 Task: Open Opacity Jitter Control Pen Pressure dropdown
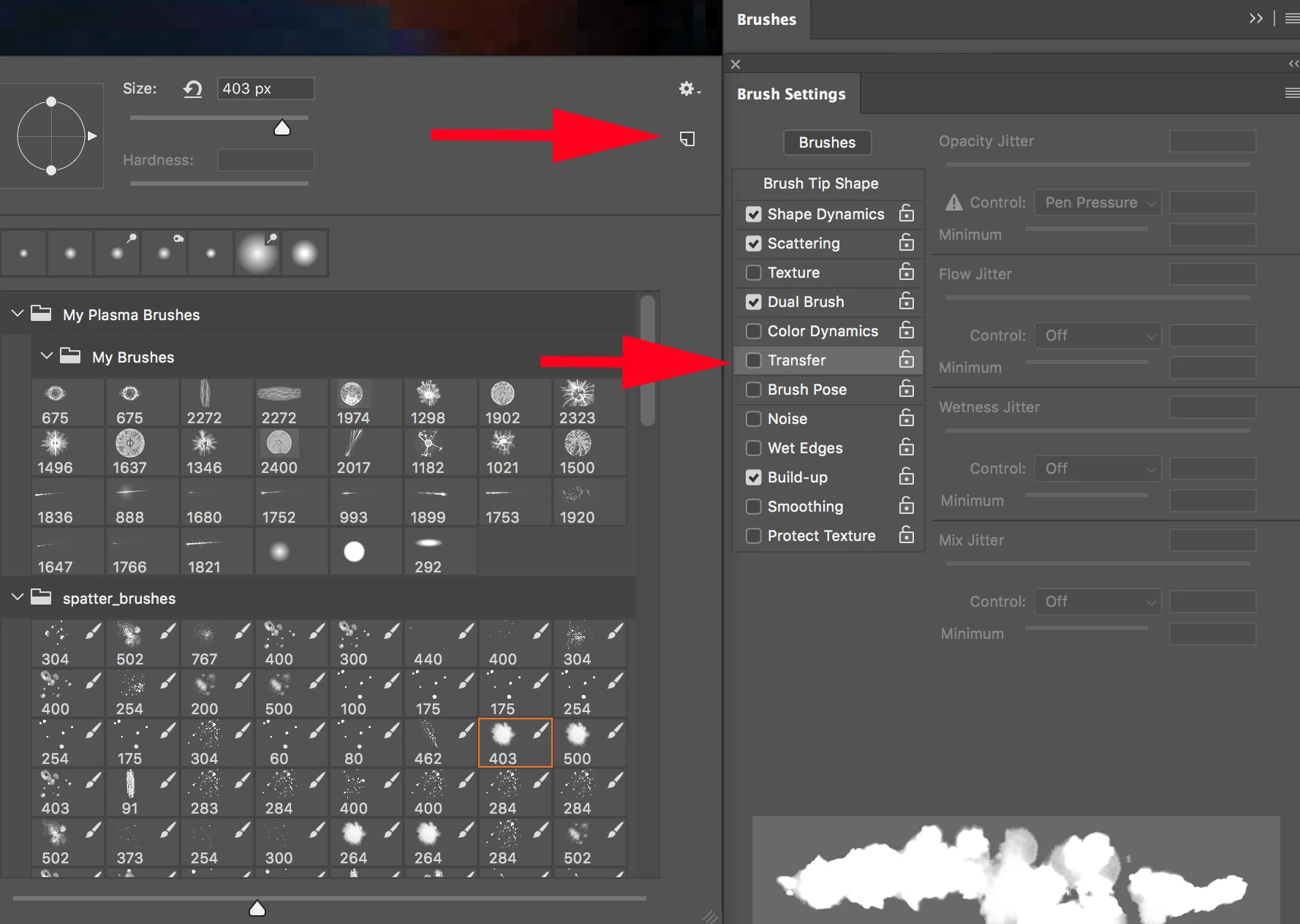[1097, 202]
